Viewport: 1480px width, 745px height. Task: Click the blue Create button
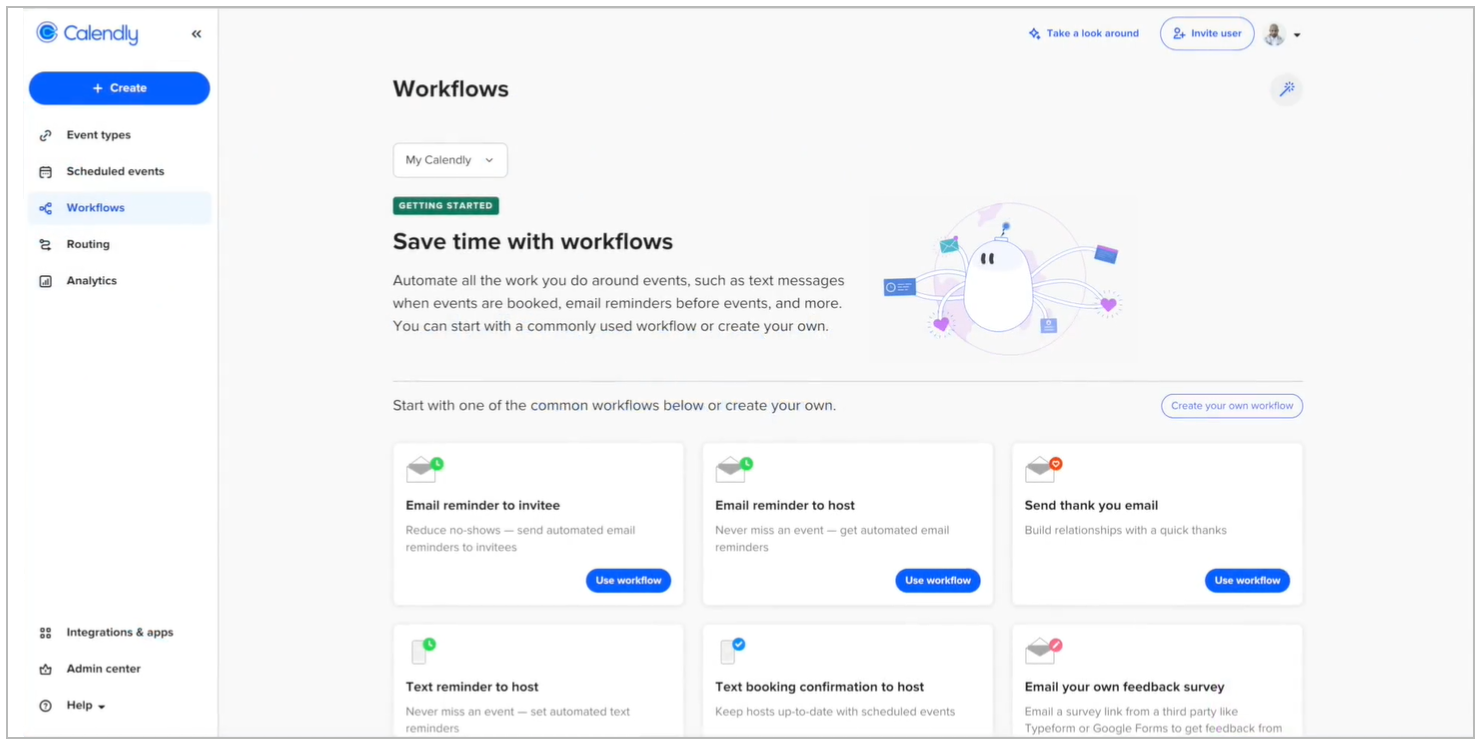tap(119, 88)
